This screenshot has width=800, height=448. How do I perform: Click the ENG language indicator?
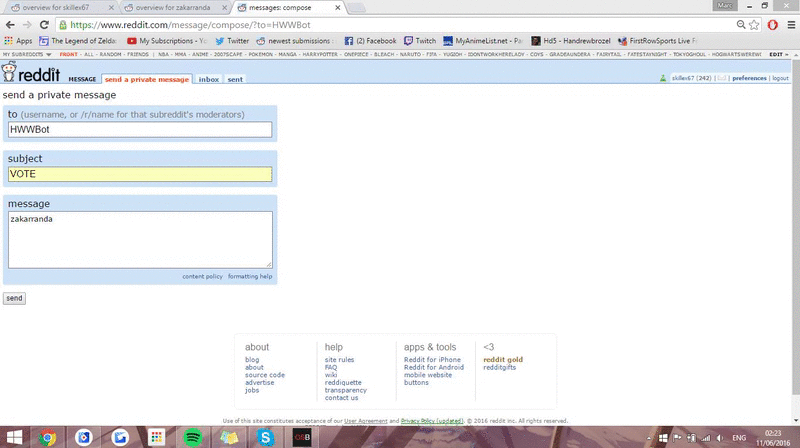click(x=739, y=438)
